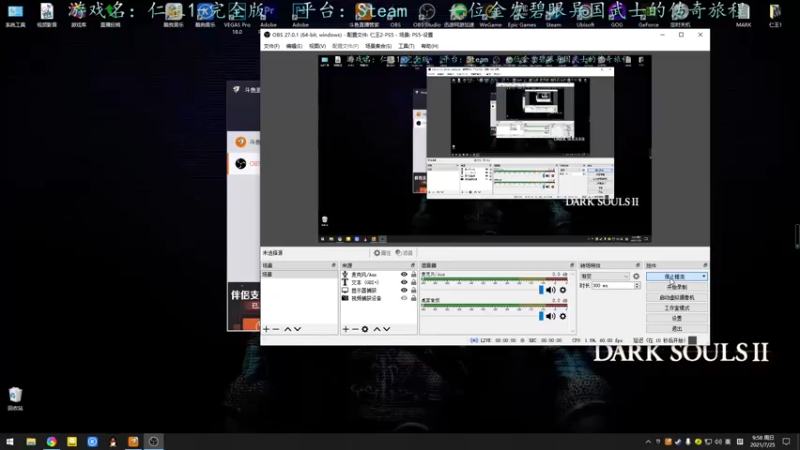Open the File menu in OBS

click(x=271, y=46)
